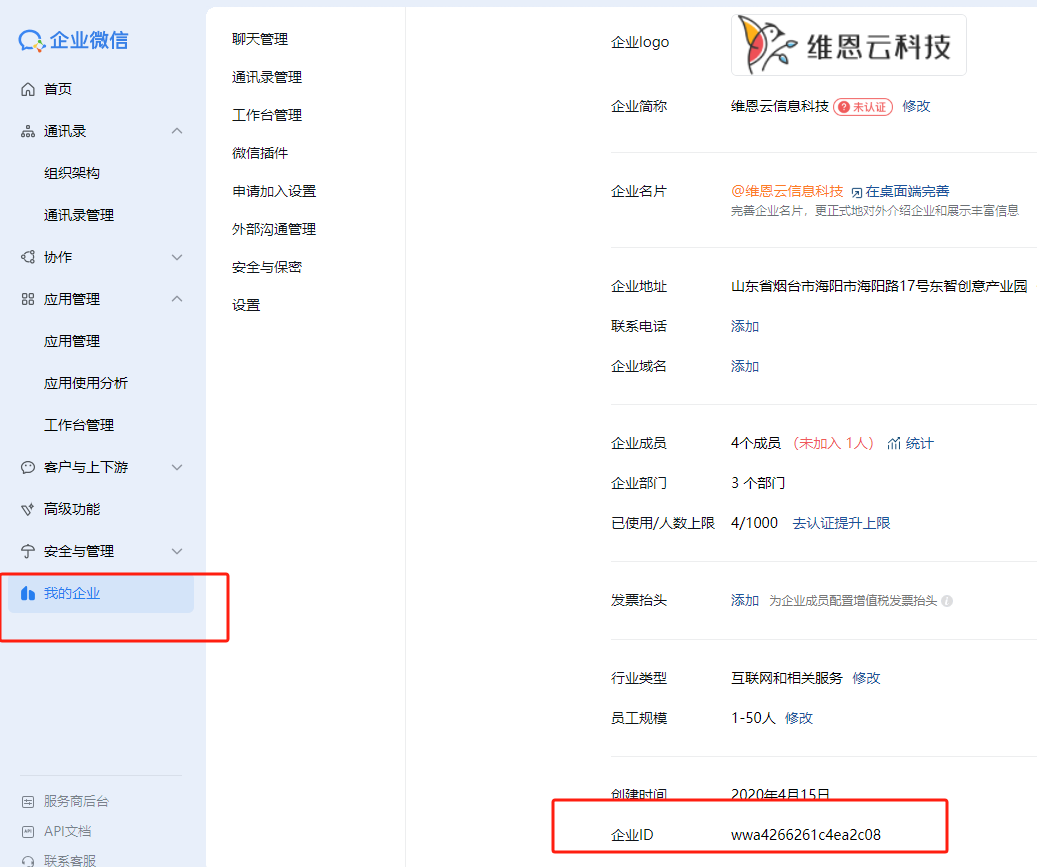This screenshot has height=867, width=1037.
Task: Open 申请加入设置
Action: (x=274, y=191)
